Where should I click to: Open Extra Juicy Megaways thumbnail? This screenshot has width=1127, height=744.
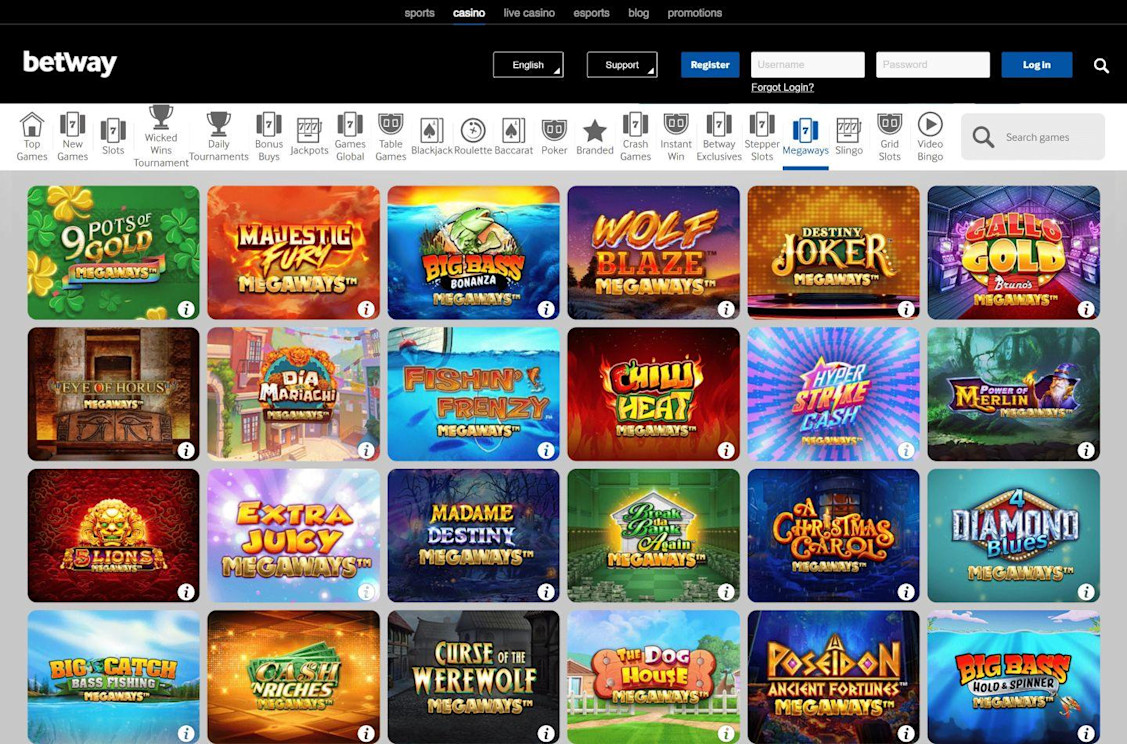(x=293, y=536)
